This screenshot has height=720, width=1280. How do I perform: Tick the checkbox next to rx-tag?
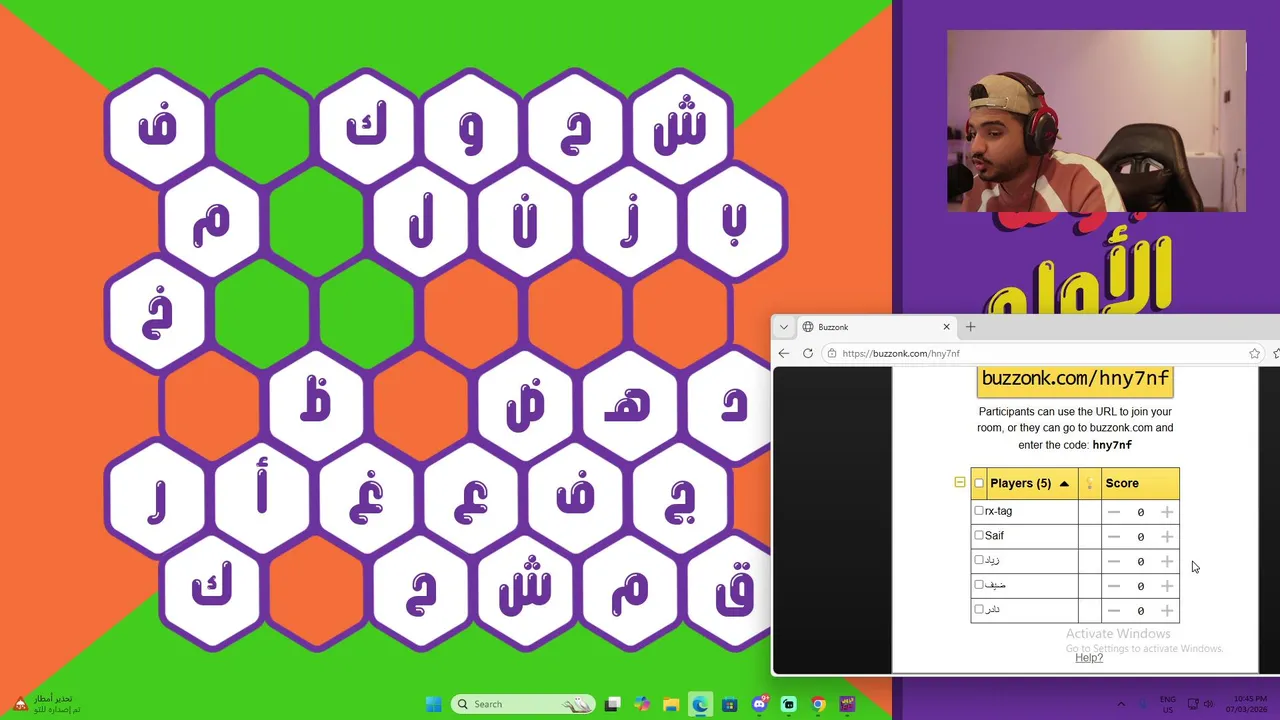coord(979,511)
